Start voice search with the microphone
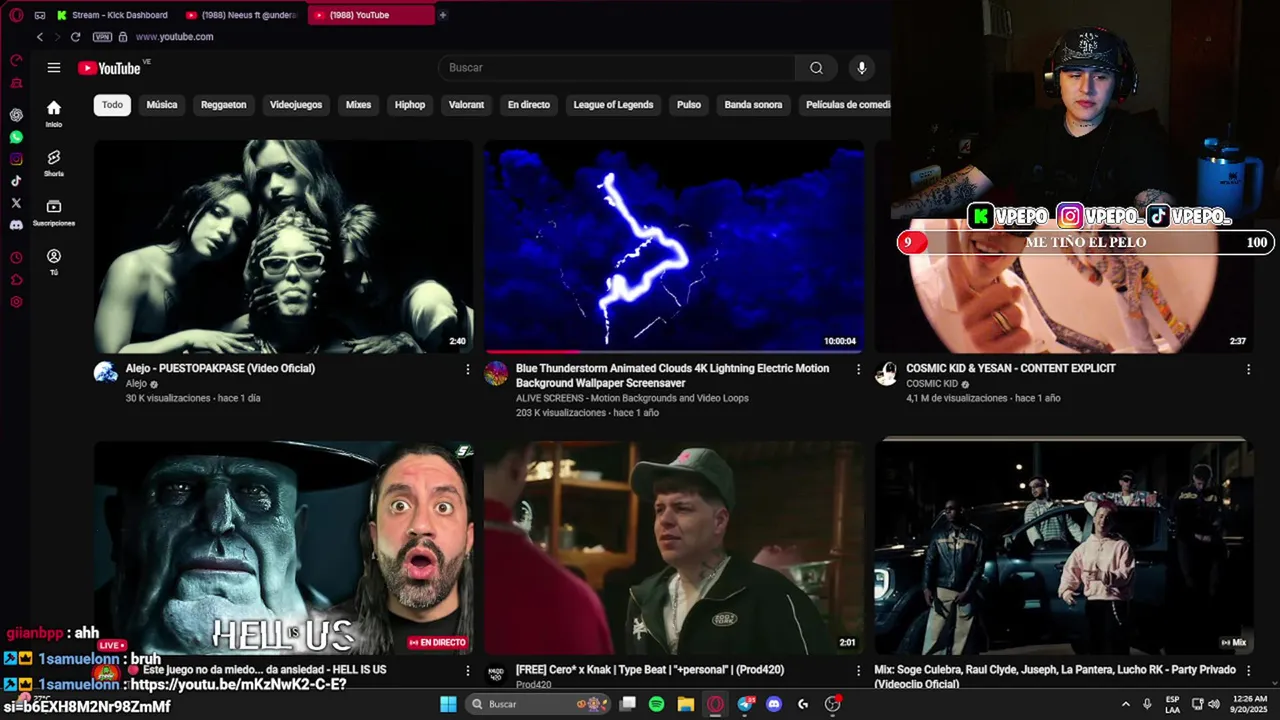Image resolution: width=1280 pixels, height=720 pixels. click(862, 68)
